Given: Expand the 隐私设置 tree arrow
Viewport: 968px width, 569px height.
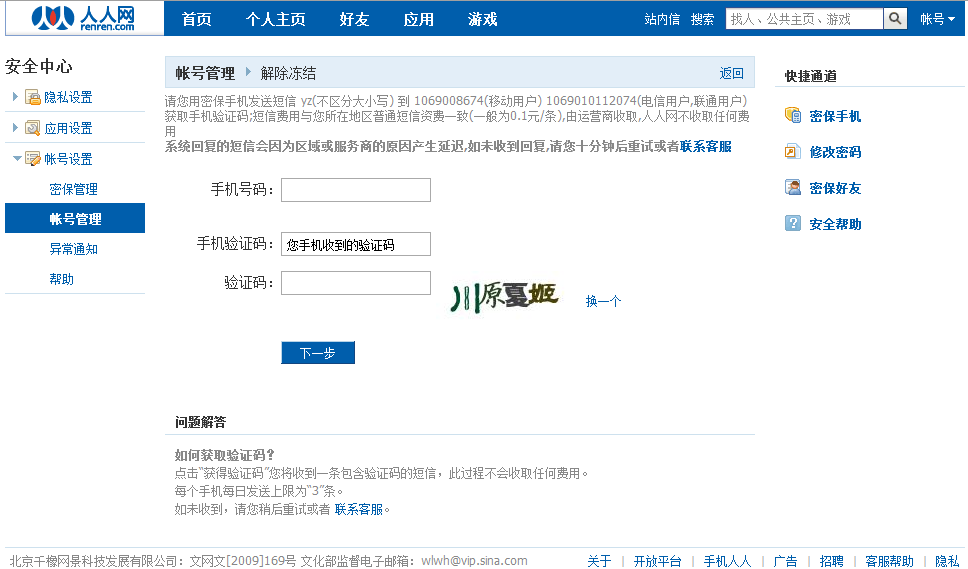Looking at the screenshot, I should coord(15,97).
